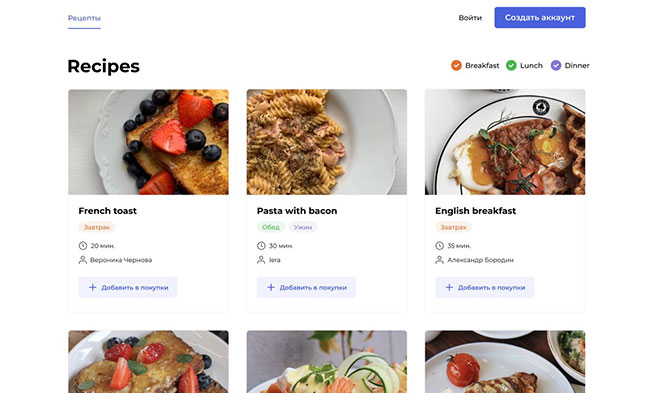670x393 pixels.
Task: Click the Создать аккаунт button
Action: (540, 18)
